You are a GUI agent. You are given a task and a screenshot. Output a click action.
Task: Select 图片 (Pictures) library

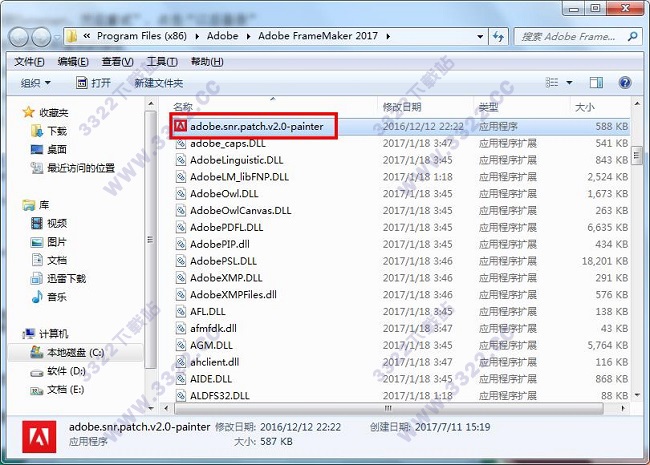click(57, 242)
